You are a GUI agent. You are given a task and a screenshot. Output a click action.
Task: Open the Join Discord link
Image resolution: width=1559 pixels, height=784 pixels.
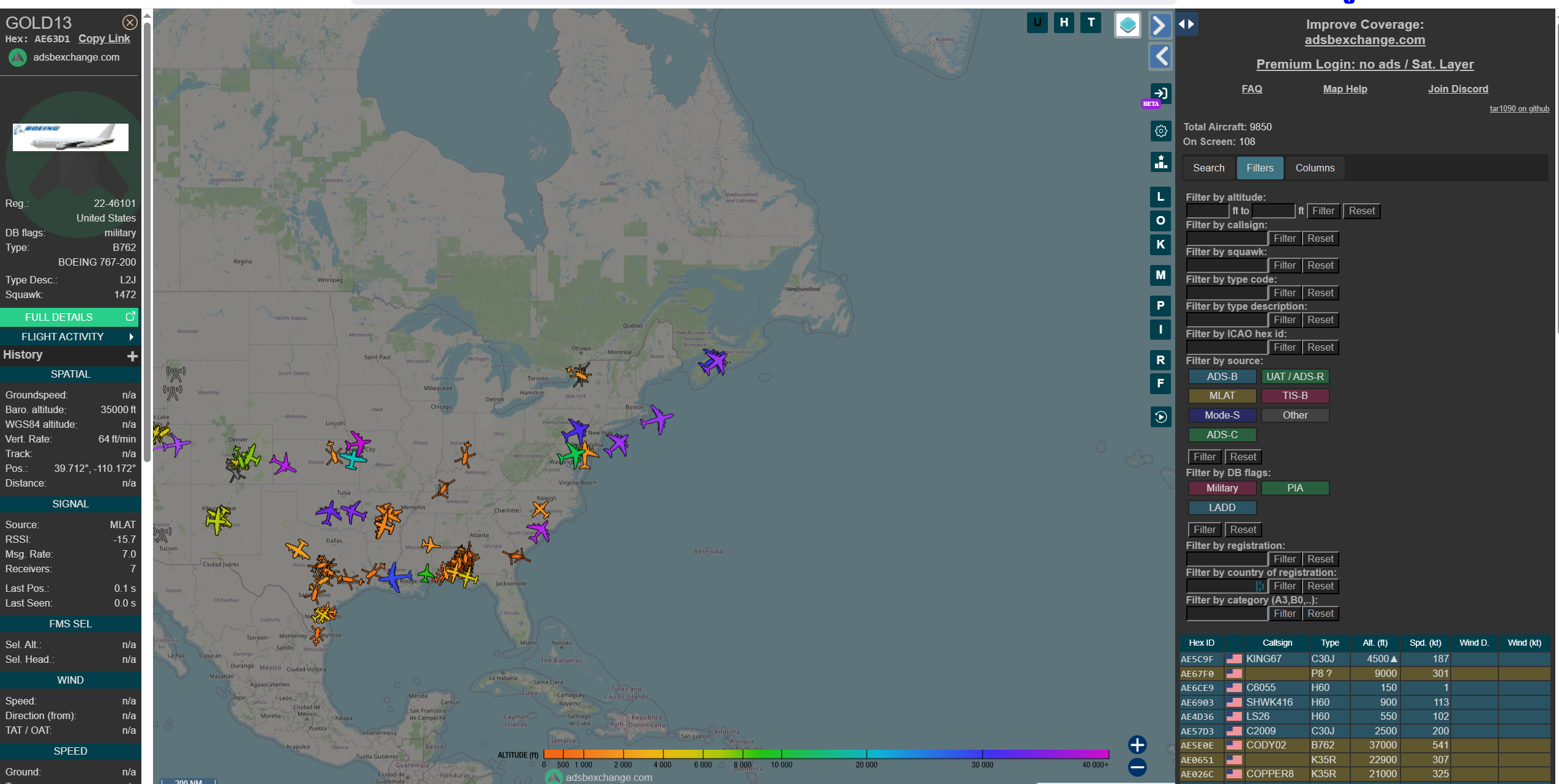(1458, 89)
